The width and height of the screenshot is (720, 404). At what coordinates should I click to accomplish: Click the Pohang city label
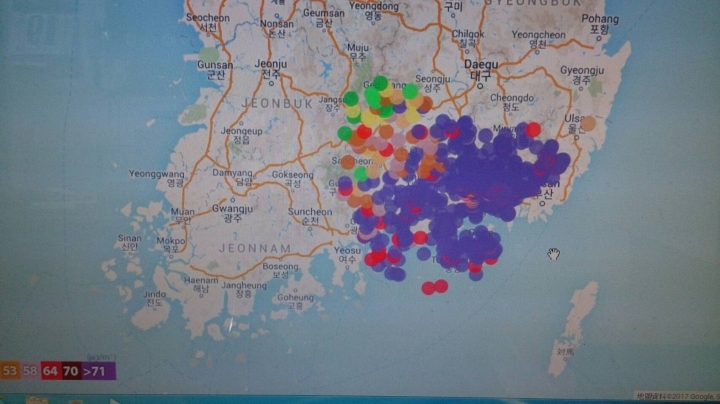click(600, 24)
